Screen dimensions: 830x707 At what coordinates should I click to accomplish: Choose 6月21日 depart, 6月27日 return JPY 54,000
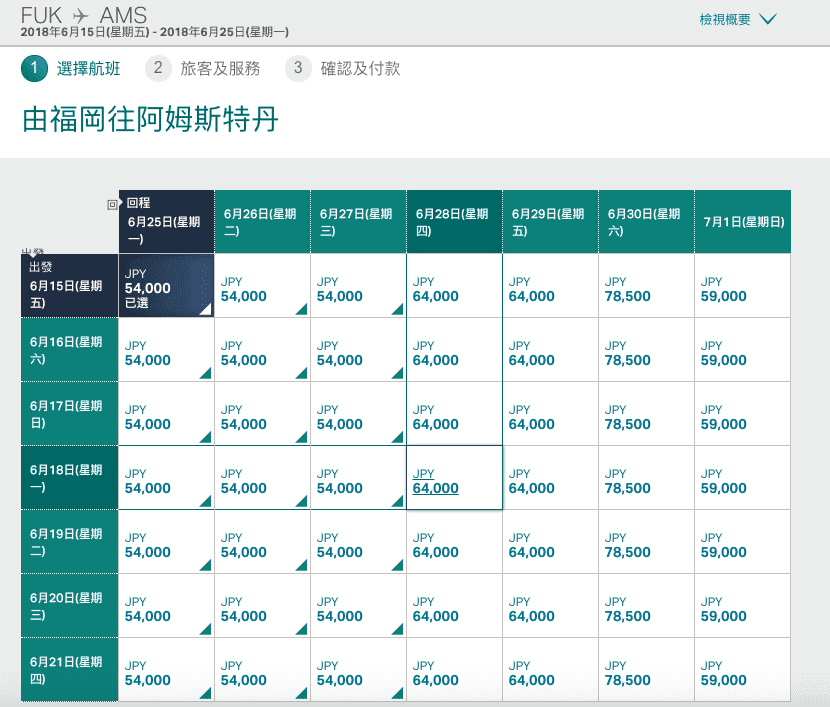(x=358, y=670)
